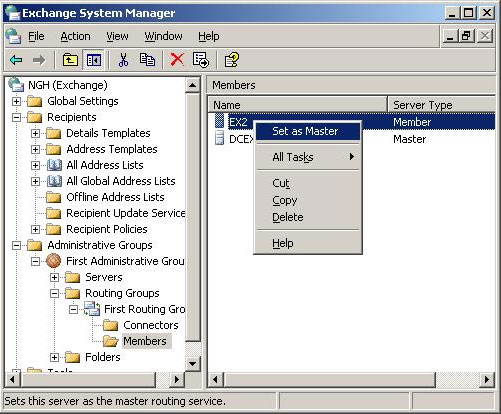Screen dimensions: 501x414
Task: Click the Up one level folder icon
Action: click(70, 60)
